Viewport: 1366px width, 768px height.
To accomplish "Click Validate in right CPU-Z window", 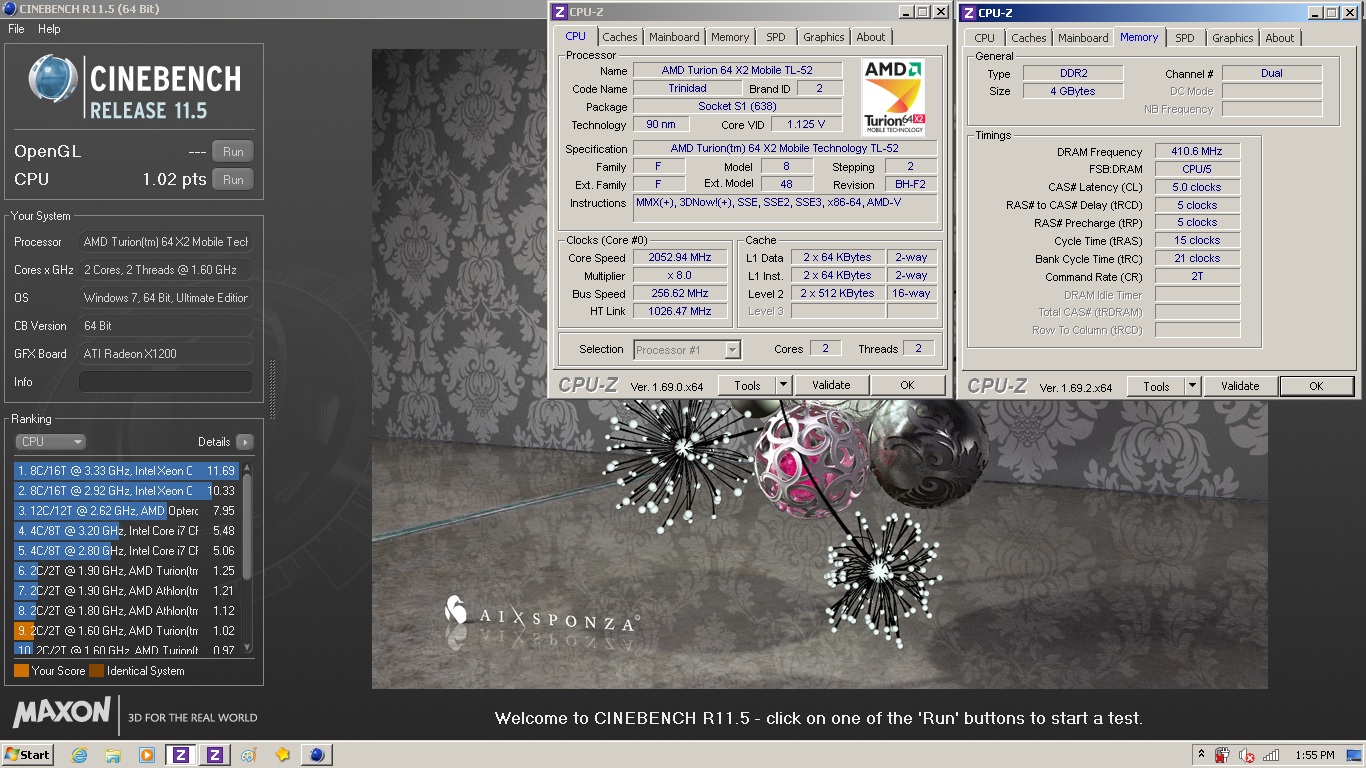I will pyautogui.click(x=1240, y=386).
